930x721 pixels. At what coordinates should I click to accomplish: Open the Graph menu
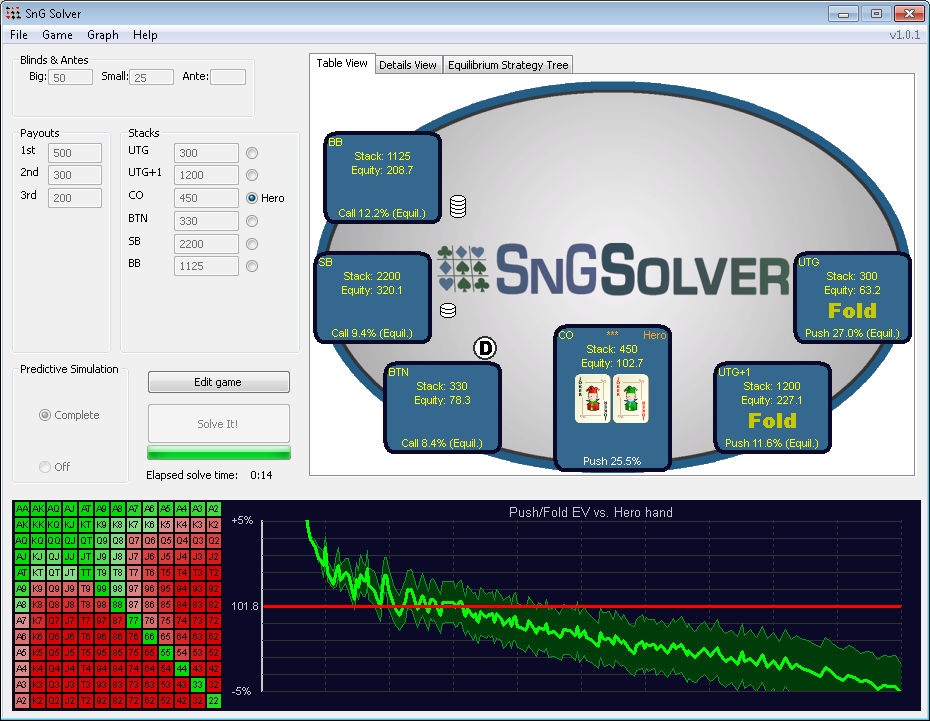[x=103, y=35]
